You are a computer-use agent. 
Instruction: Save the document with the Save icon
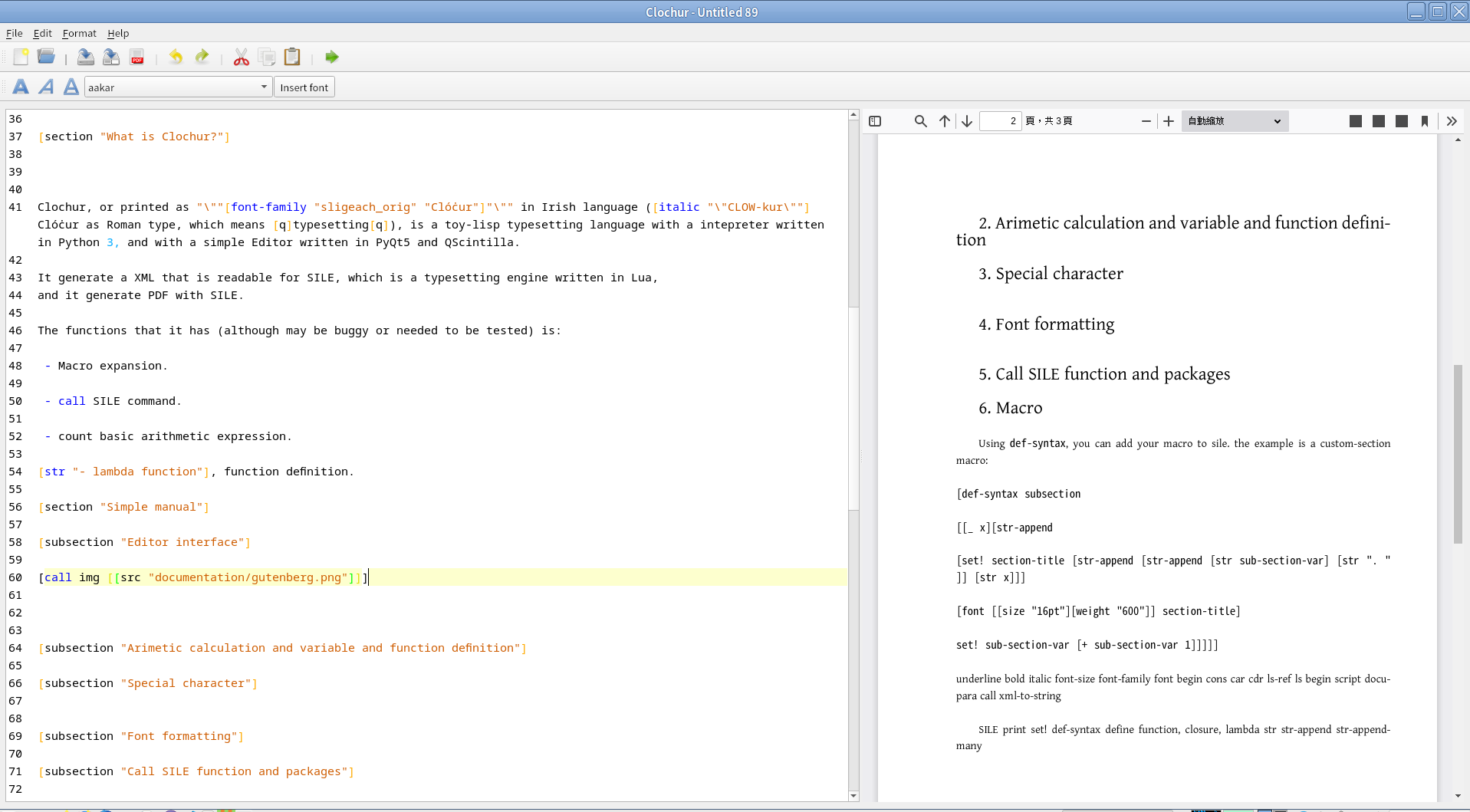[86, 57]
